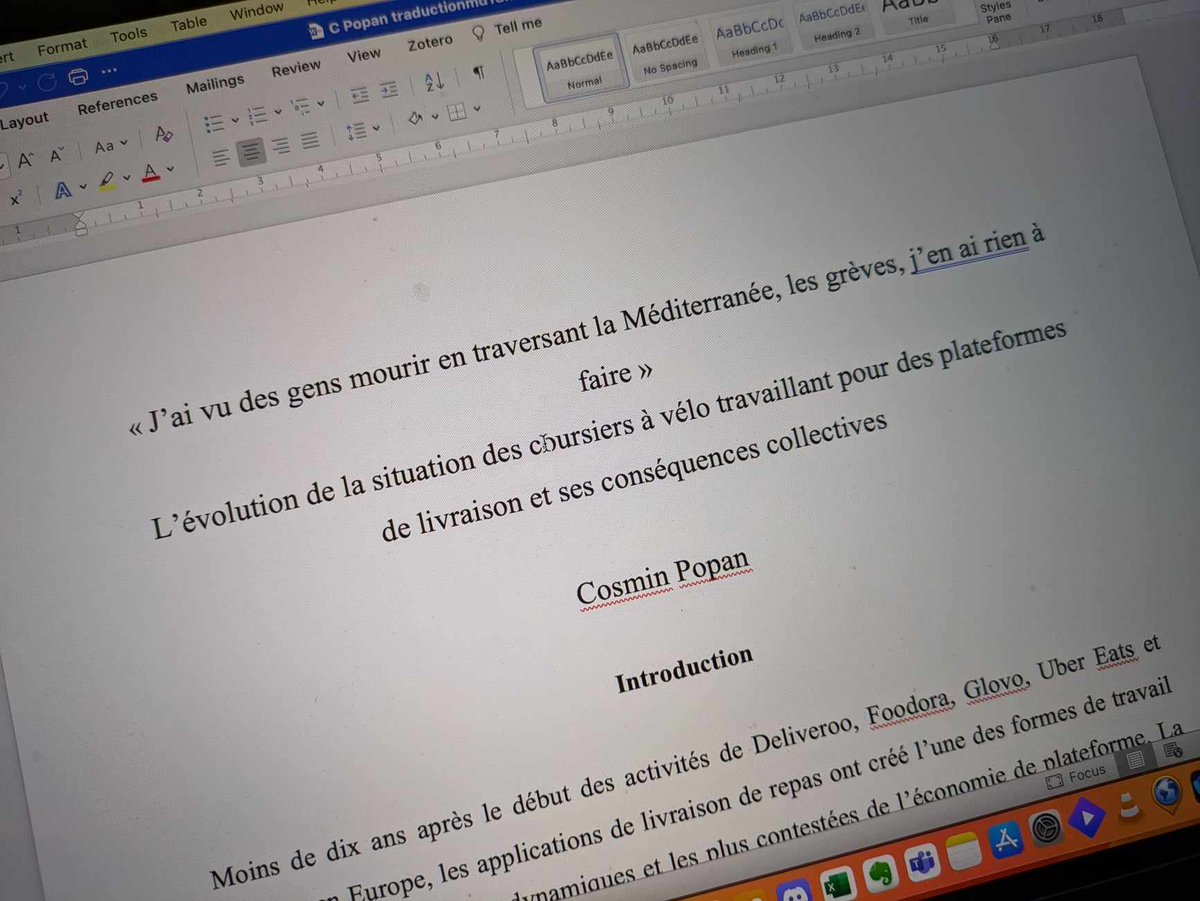Open the Format menu in the menu bar
1200x901 pixels.
62,46
